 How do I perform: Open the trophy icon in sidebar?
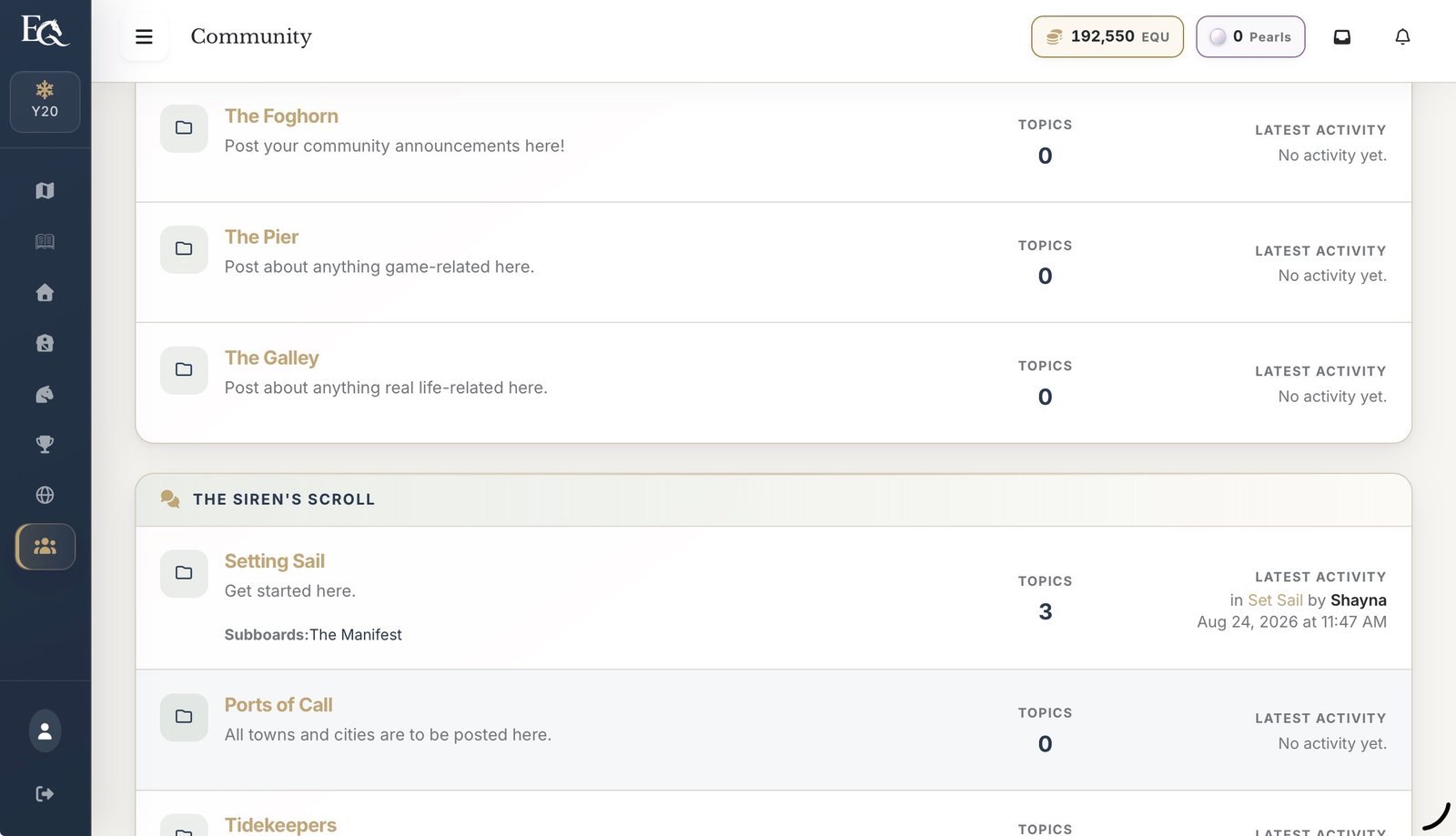pyautogui.click(x=45, y=444)
